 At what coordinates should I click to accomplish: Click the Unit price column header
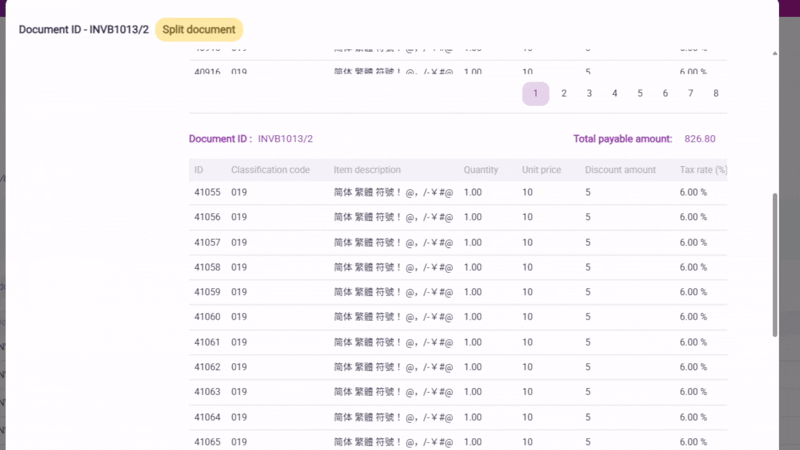[x=542, y=170]
